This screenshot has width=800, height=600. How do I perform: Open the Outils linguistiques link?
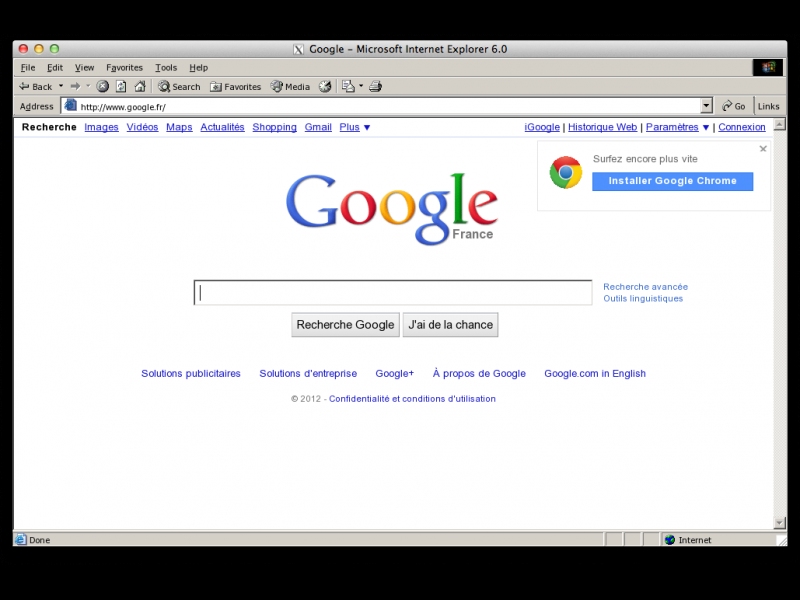[x=643, y=298]
